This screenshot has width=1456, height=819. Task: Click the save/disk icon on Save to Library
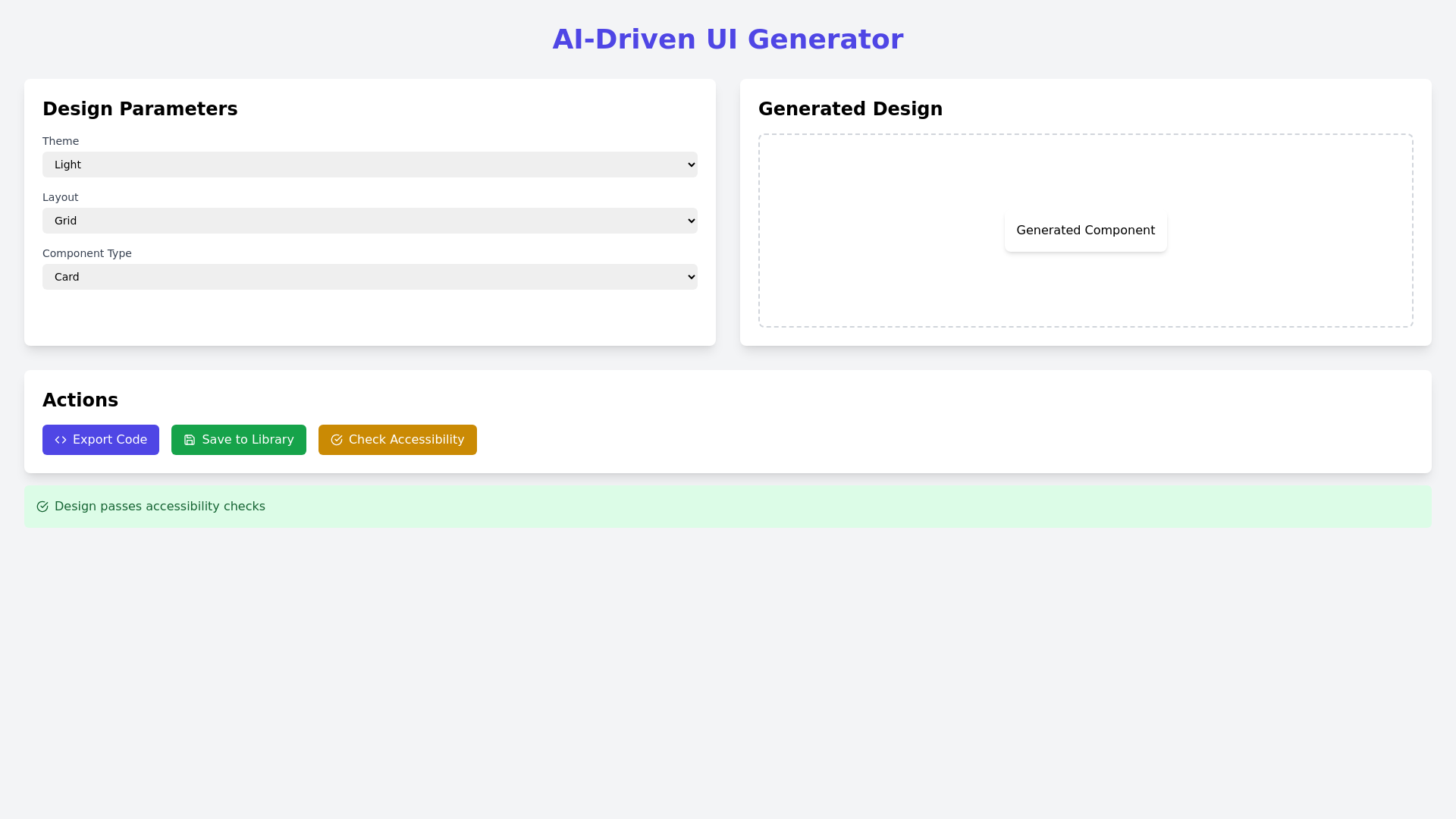189,440
